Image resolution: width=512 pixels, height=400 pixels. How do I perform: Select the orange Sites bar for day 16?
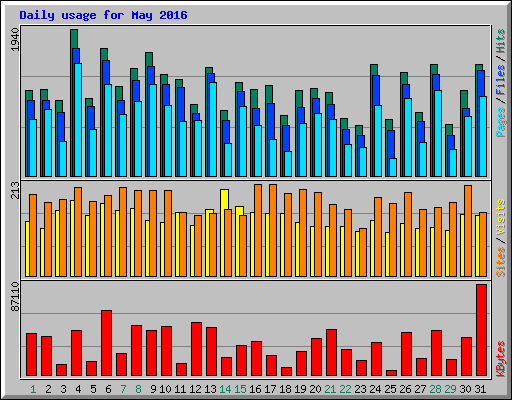click(258, 230)
